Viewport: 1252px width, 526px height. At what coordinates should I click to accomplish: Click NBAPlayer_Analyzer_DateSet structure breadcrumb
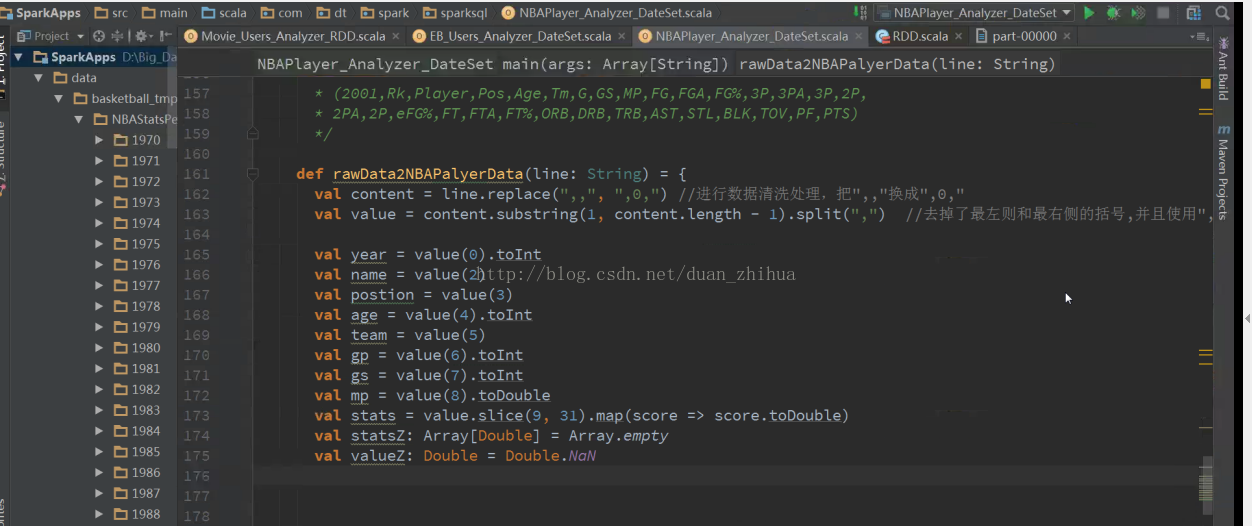click(375, 64)
